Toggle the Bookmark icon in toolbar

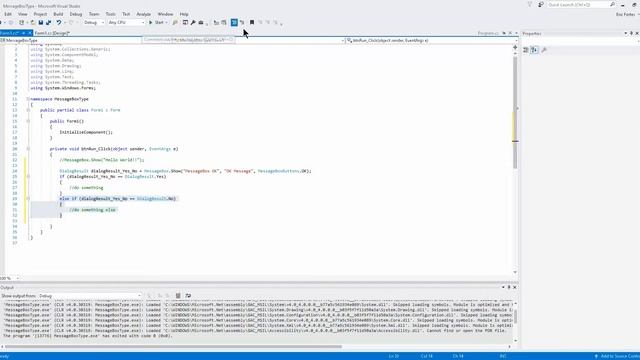point(252,22)
